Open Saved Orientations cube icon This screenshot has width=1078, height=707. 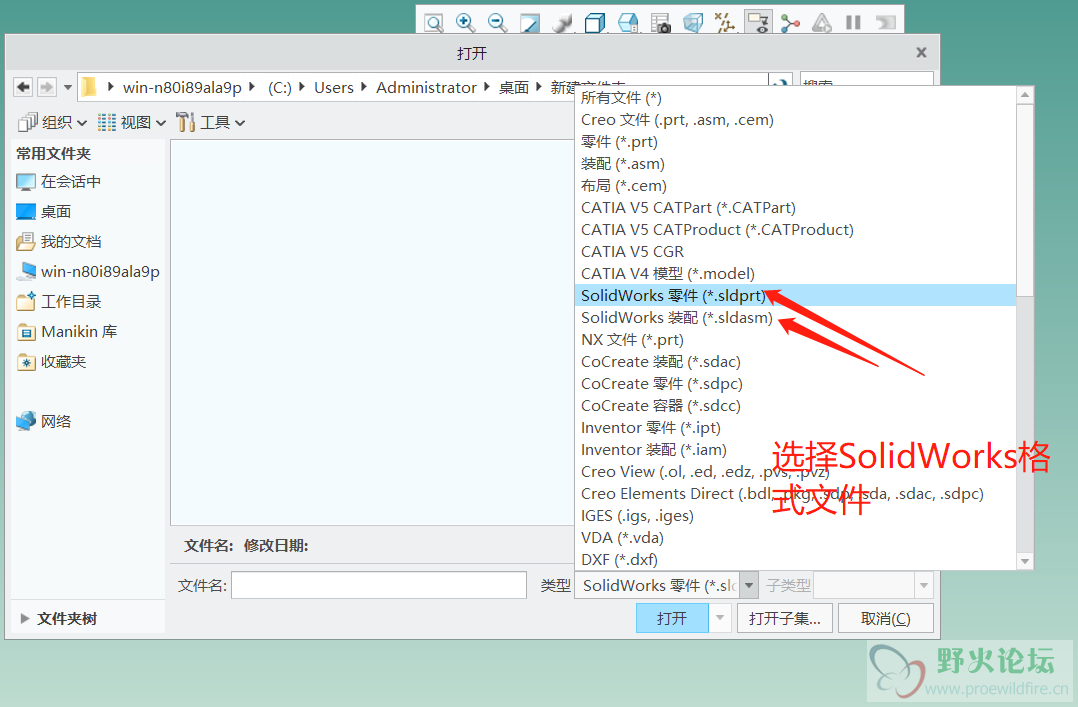click(x=627, y=23)
